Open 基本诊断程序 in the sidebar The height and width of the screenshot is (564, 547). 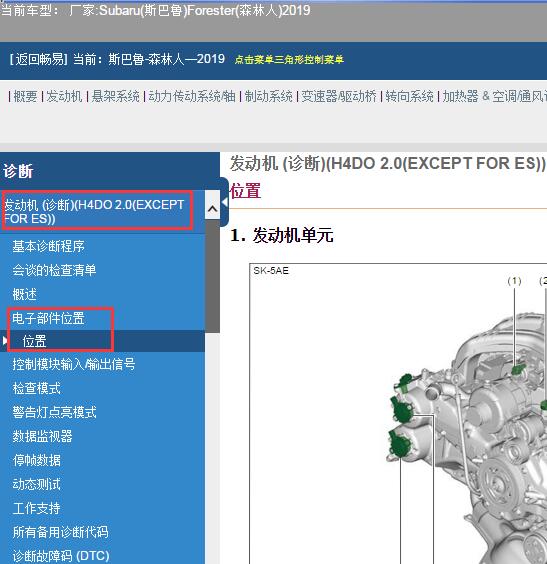coord(48,246)
